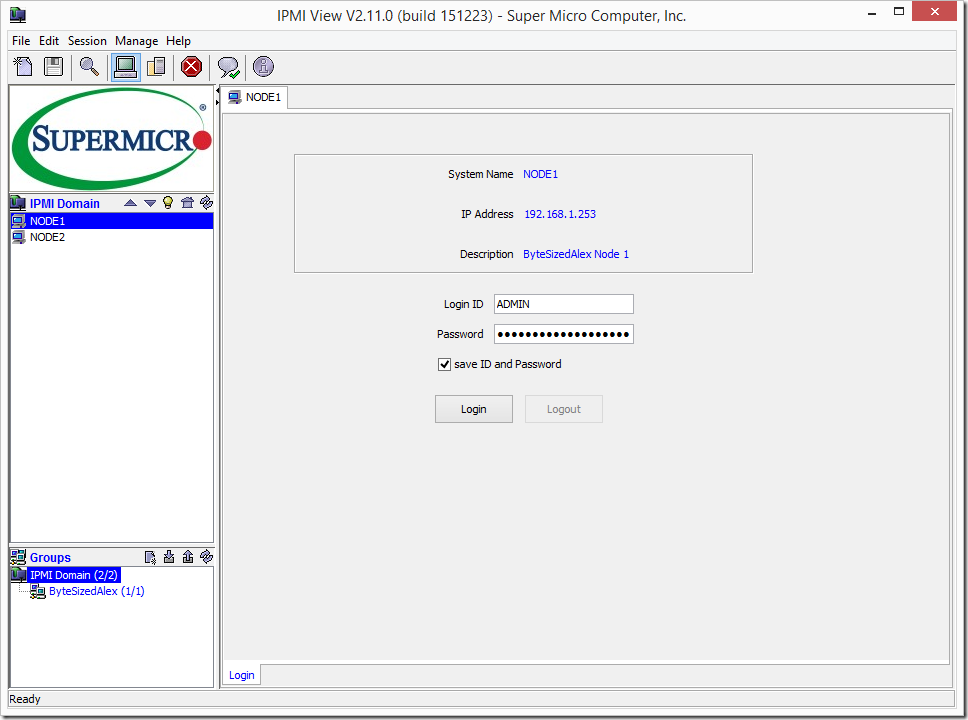Select NODE2 in the IPMI Domain list
The height and width of the screenshot is (720, 968).
[x=112, y=237]
